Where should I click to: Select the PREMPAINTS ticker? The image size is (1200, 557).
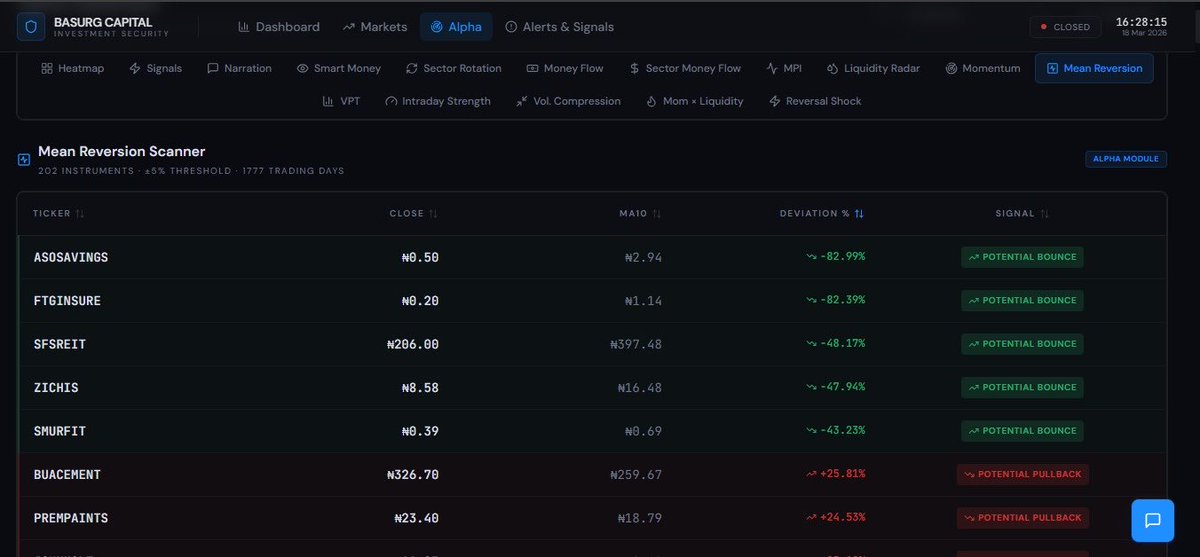[71, 518]
